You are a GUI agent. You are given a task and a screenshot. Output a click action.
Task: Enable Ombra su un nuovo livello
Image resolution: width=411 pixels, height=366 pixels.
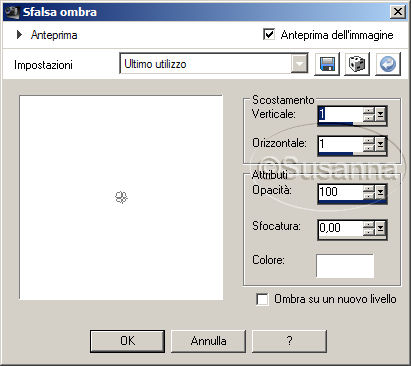point(262,299)
